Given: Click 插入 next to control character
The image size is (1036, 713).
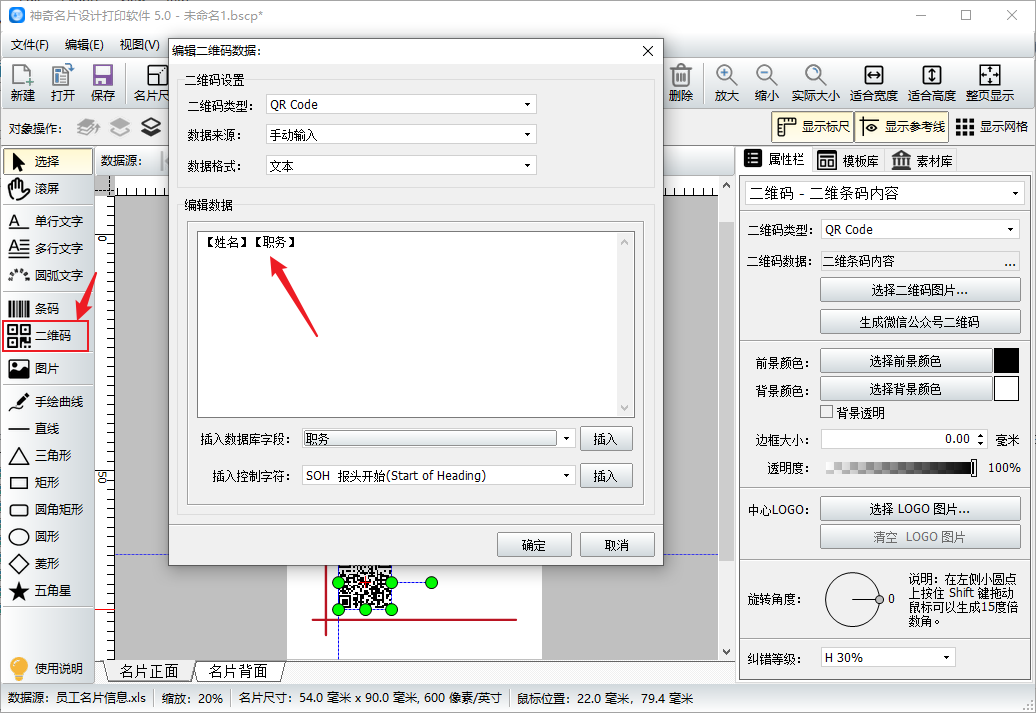Looking at the screenshot, I should coord(605,476).
